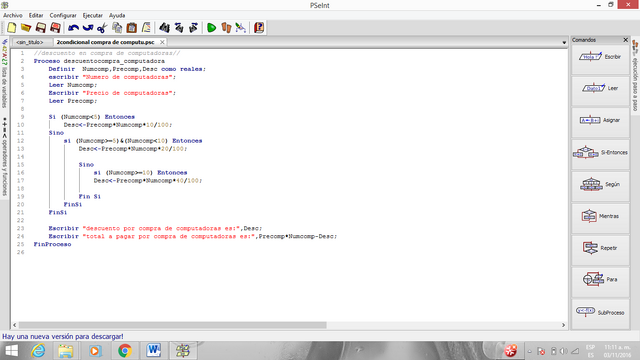Open the flowchart diagram view icon

(x=240, y=28)
